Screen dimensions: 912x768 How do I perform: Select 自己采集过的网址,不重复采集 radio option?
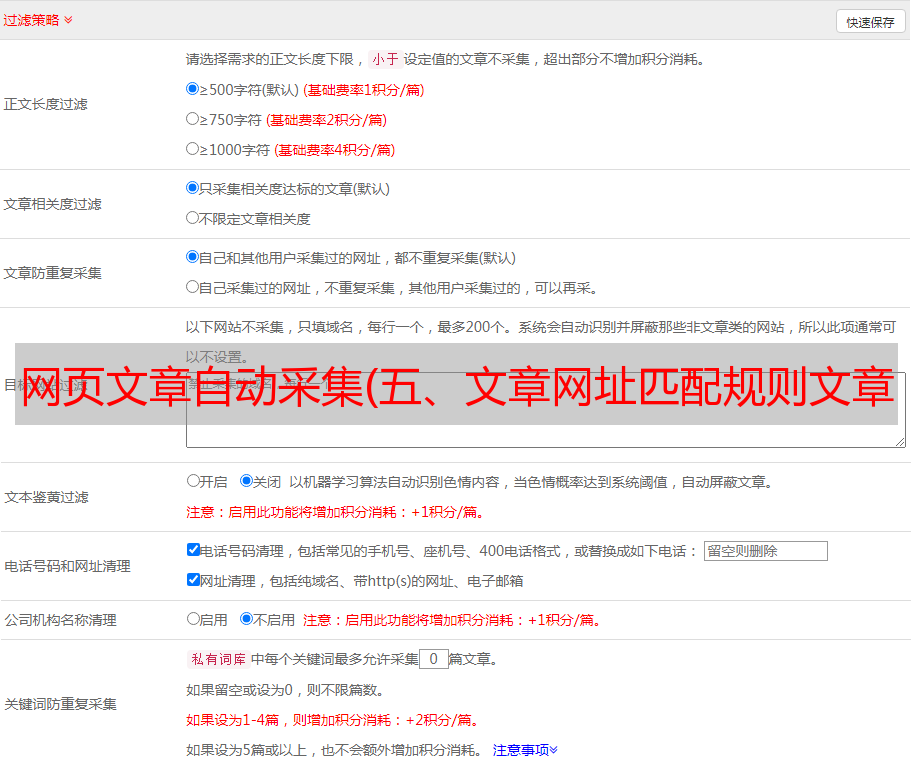[x=193, y=287]
